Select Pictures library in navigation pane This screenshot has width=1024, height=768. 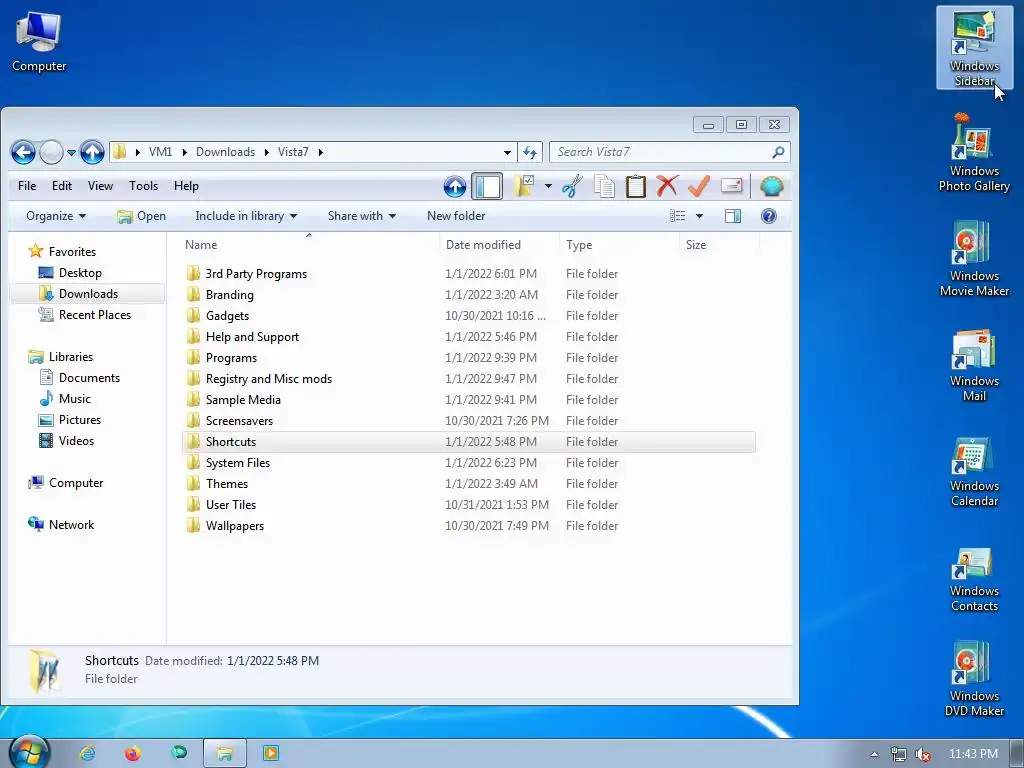pyautogui.click(x=70, y=419)
